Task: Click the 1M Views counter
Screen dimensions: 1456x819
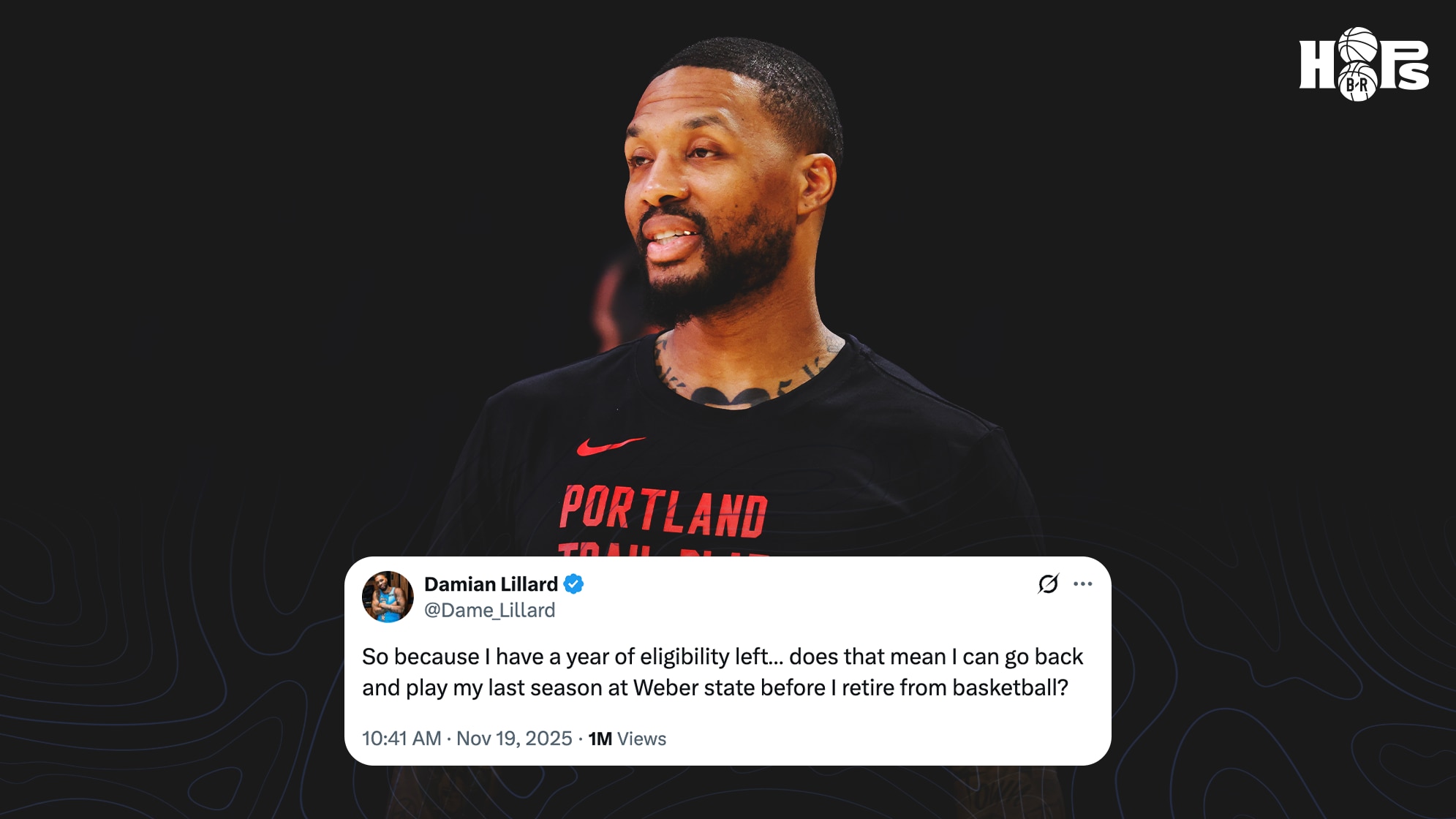Action: pos(627,739)
